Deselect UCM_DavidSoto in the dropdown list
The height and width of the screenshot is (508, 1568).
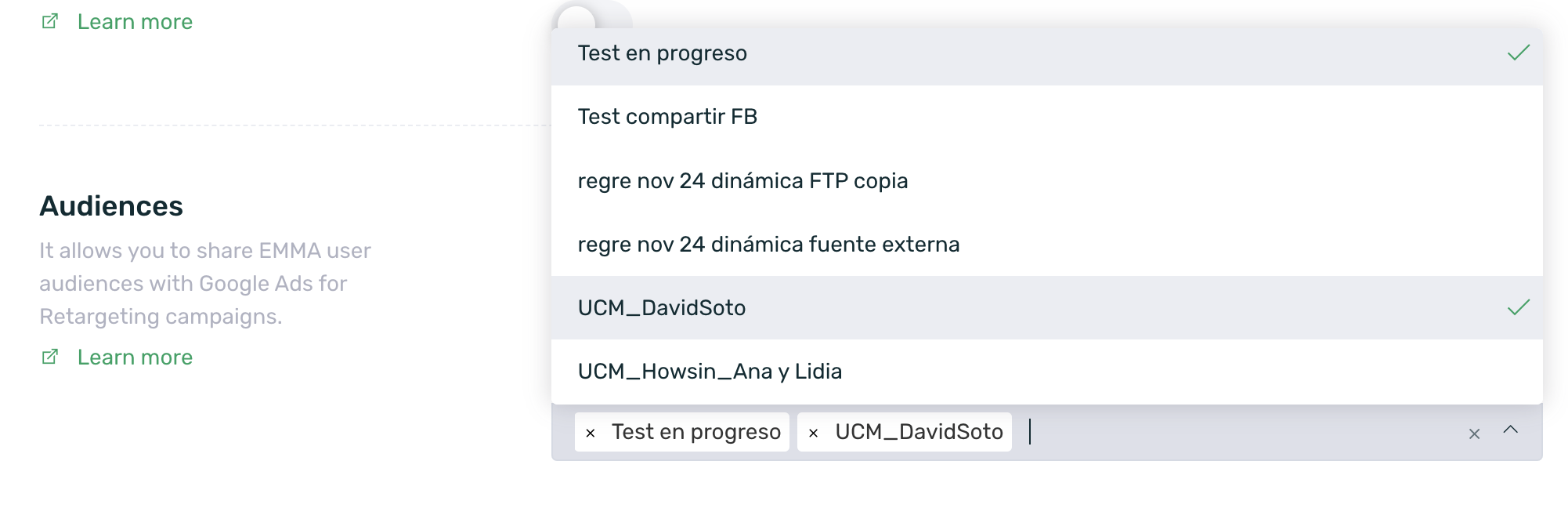[662, 308]
